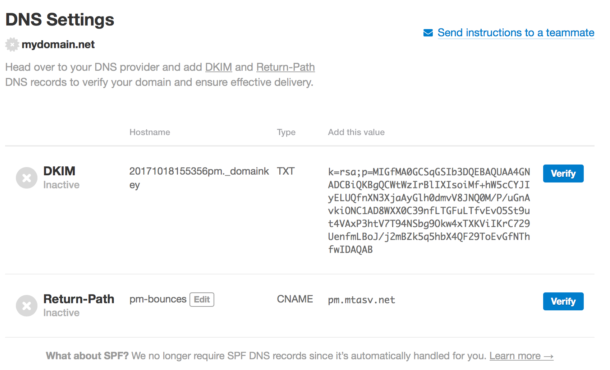Screen dimensions: 610x370
Task: Click the Hostname column header
Action: pyautogui.click(x=150, y=132)
